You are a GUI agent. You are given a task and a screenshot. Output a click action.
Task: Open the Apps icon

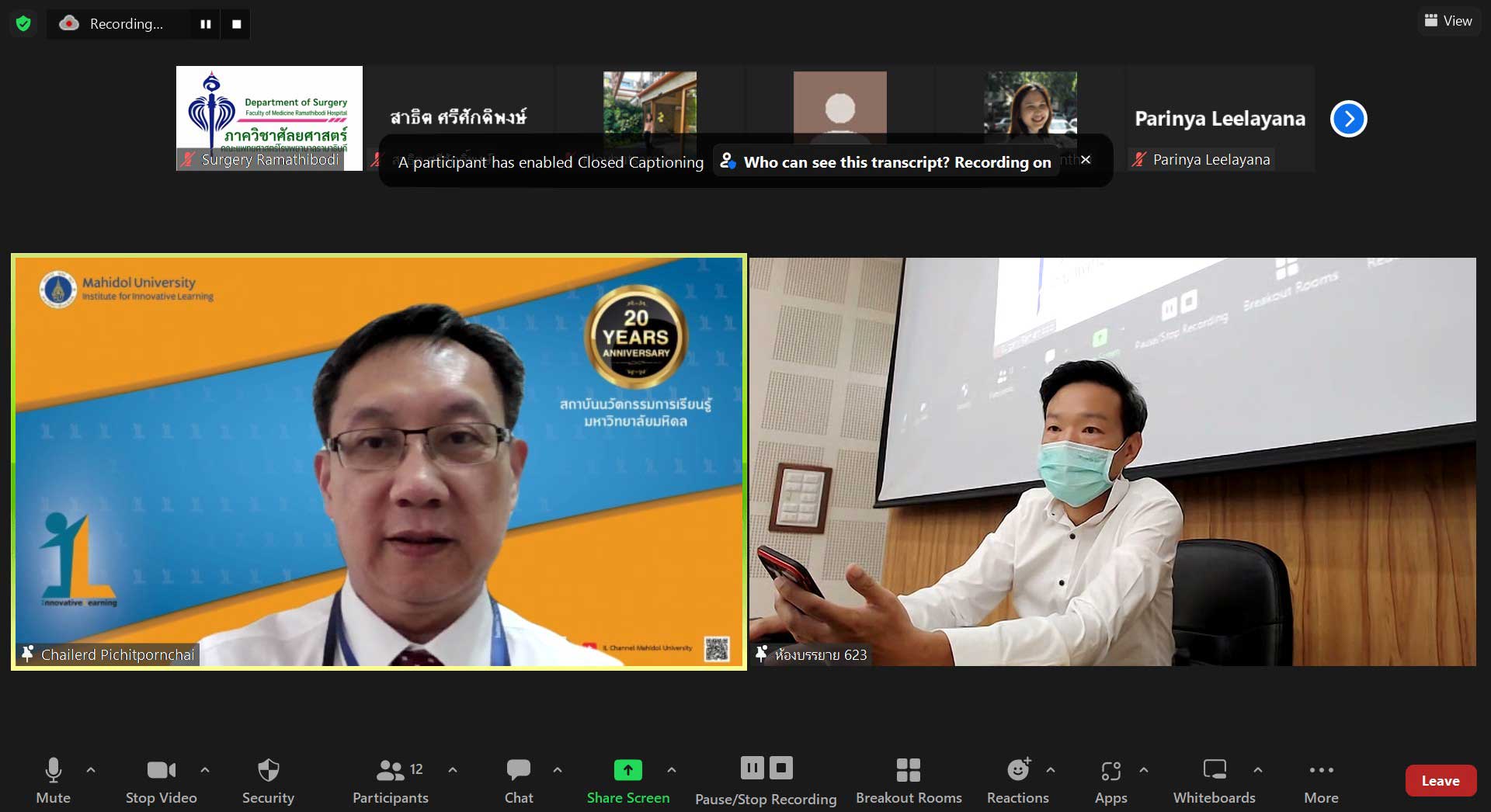click(1110, 770)
